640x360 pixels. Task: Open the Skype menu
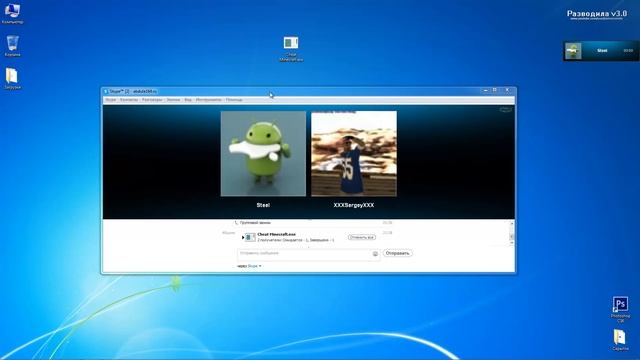[x=111, y=100]
